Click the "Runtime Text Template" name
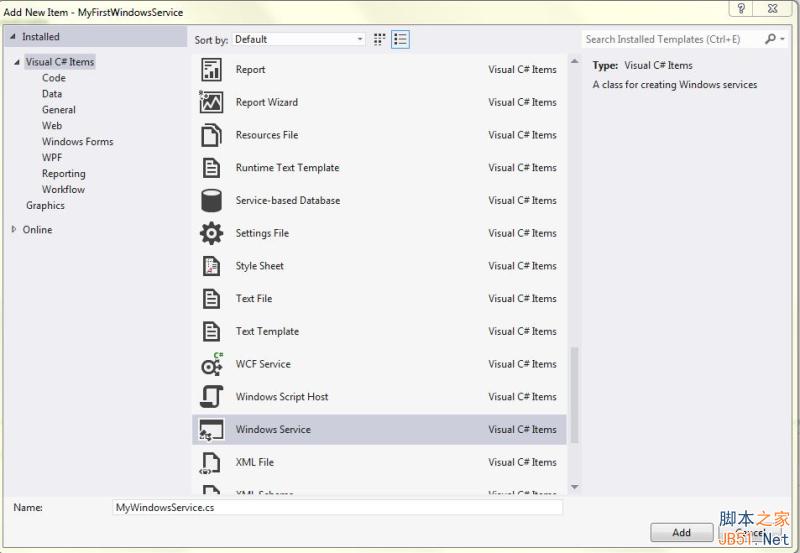 click(x=287, y=167)
